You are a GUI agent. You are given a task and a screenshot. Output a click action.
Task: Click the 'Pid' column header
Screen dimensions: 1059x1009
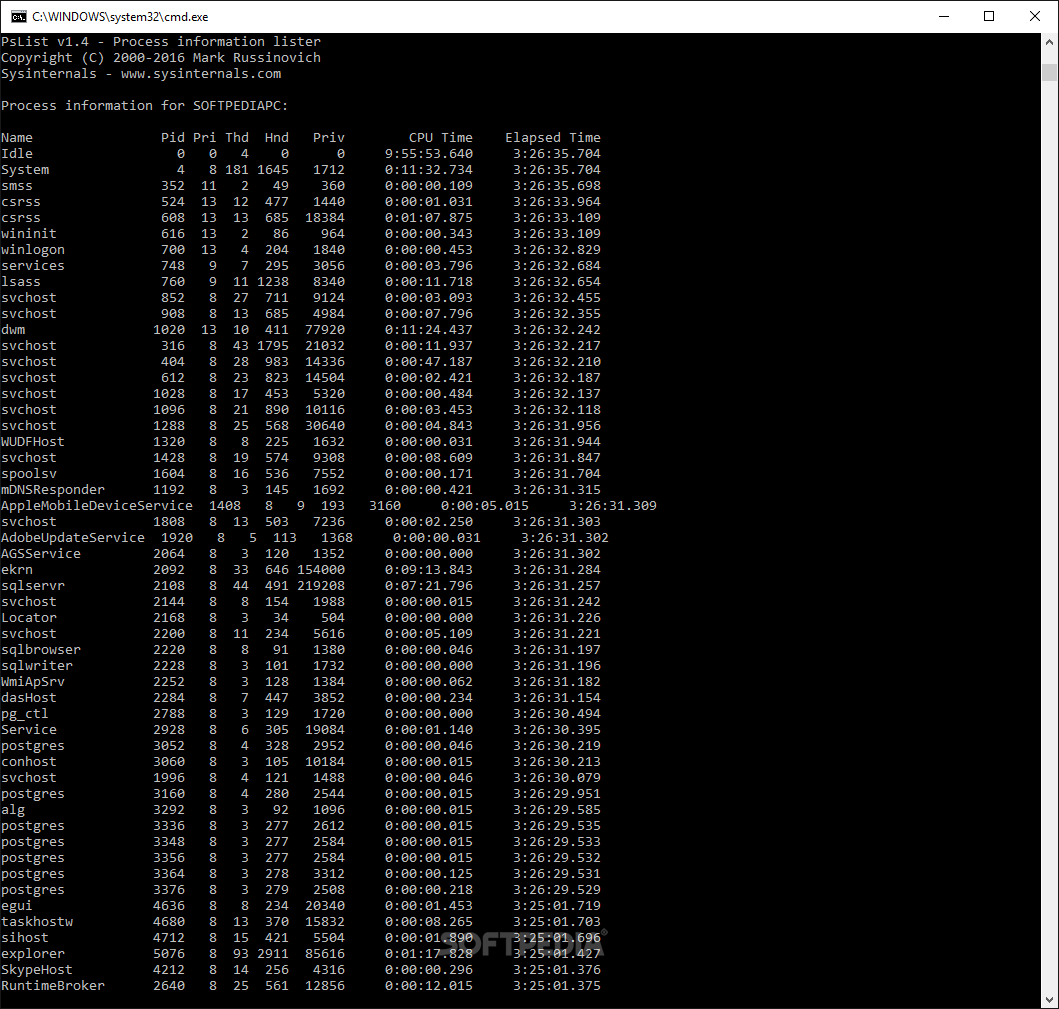coord(173,138)
